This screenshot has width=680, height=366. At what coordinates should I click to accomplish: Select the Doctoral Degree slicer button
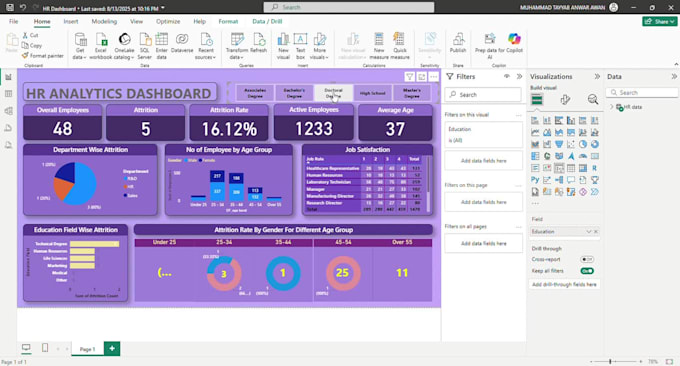click(x=333, y=93)
